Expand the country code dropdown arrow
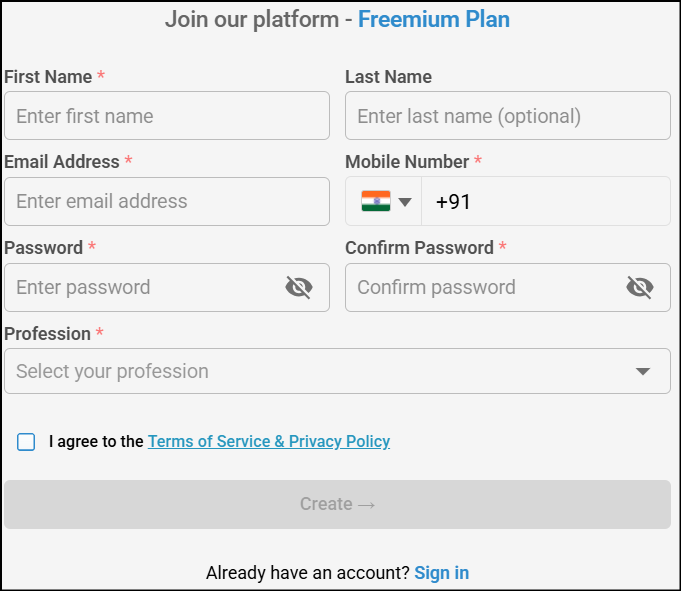The image size is (681, 591). tap(405, 202)
